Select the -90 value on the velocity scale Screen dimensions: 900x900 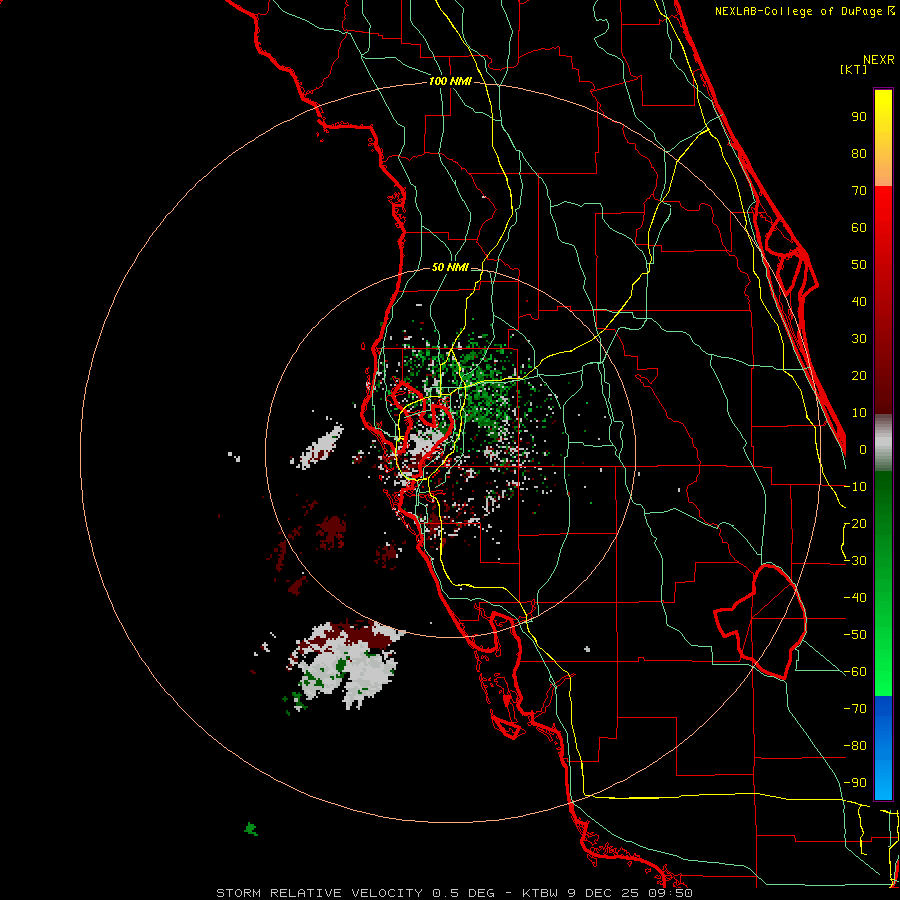855,783
